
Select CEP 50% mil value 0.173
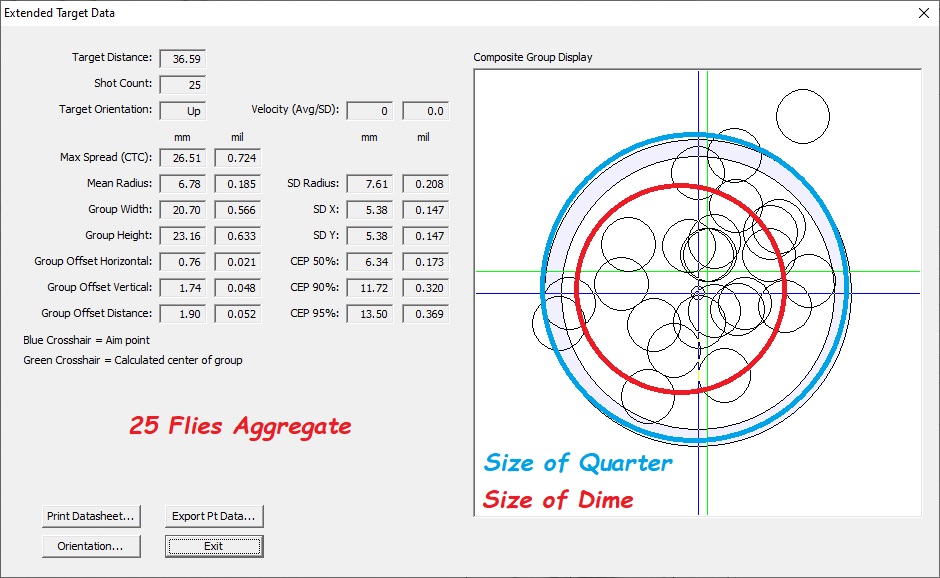(426, 262)
